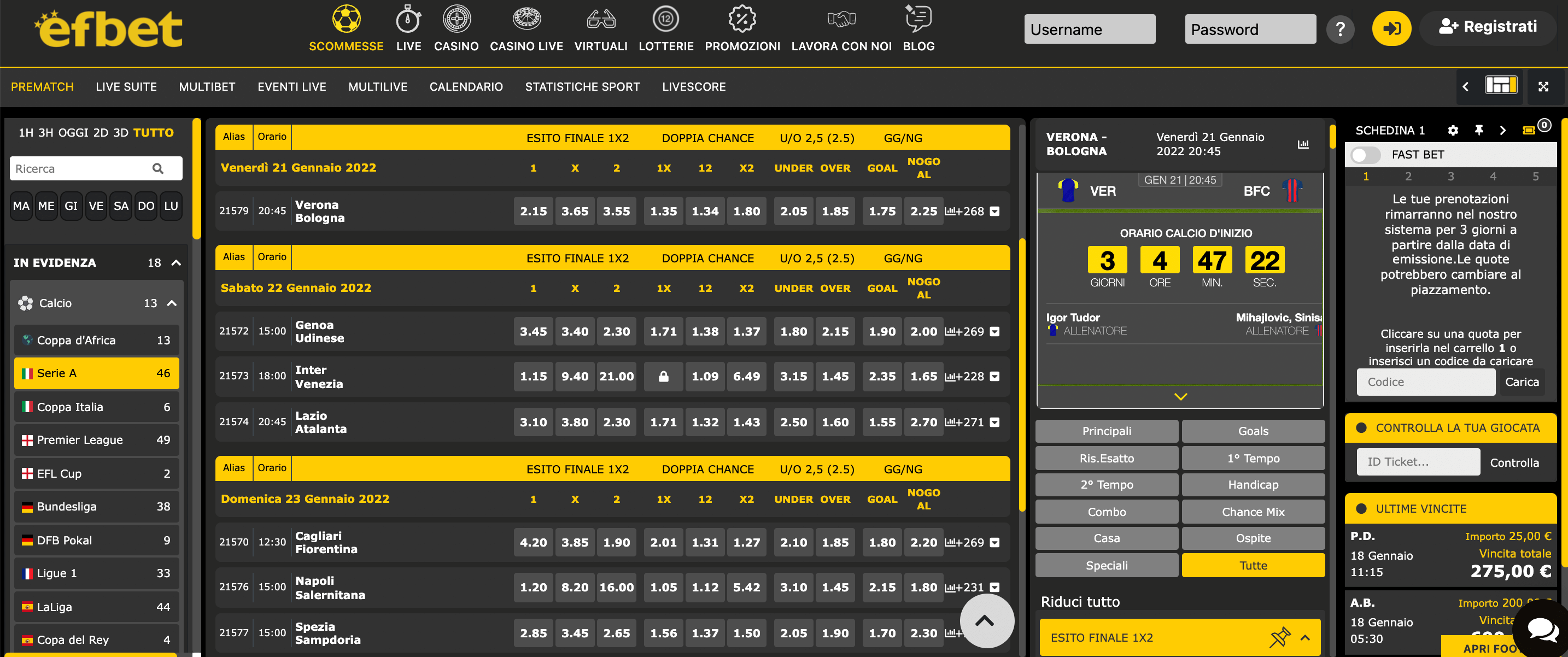This screenshot has height=657, width=1568.
Task: Open the Calendario tab
Action: click(x=466, y=87)
